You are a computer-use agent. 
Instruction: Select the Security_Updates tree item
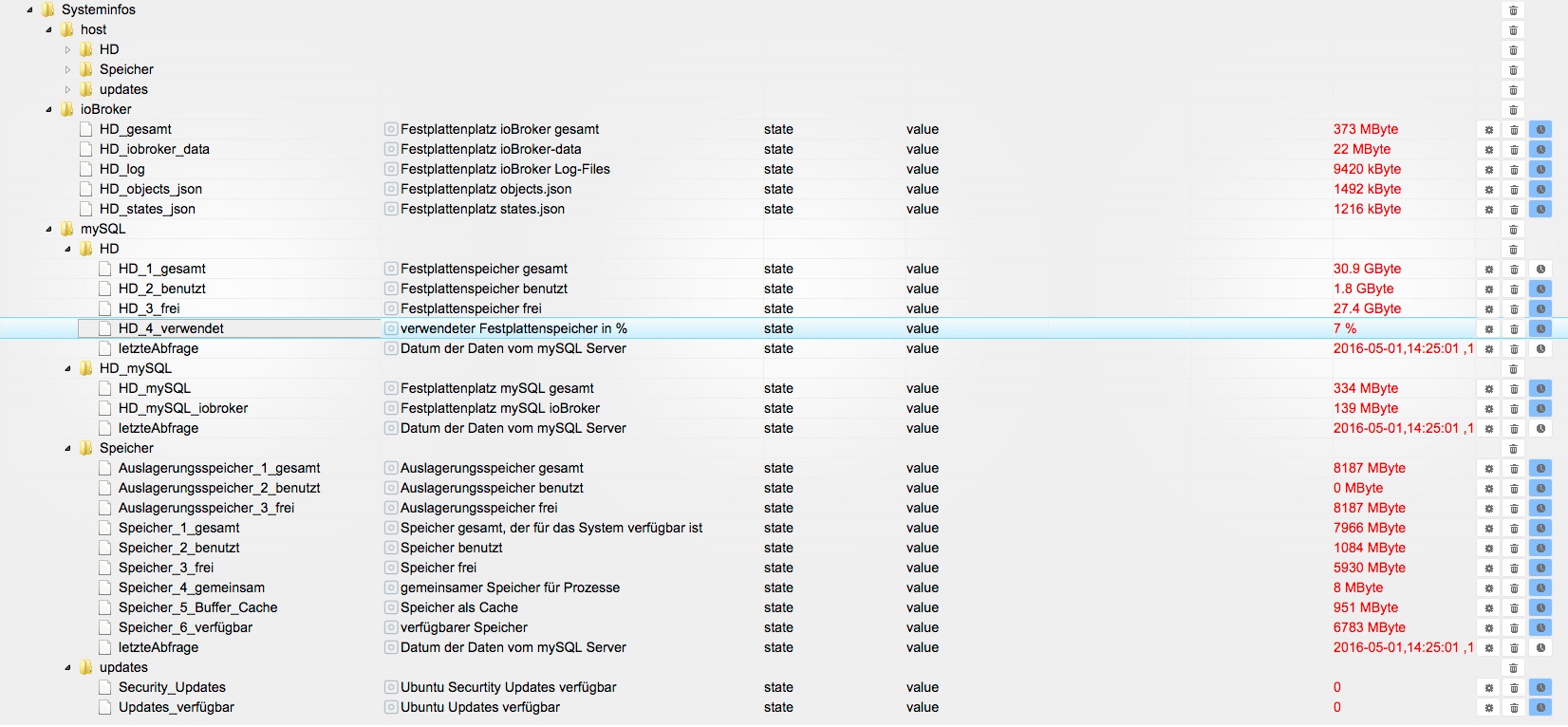[172, 687]
